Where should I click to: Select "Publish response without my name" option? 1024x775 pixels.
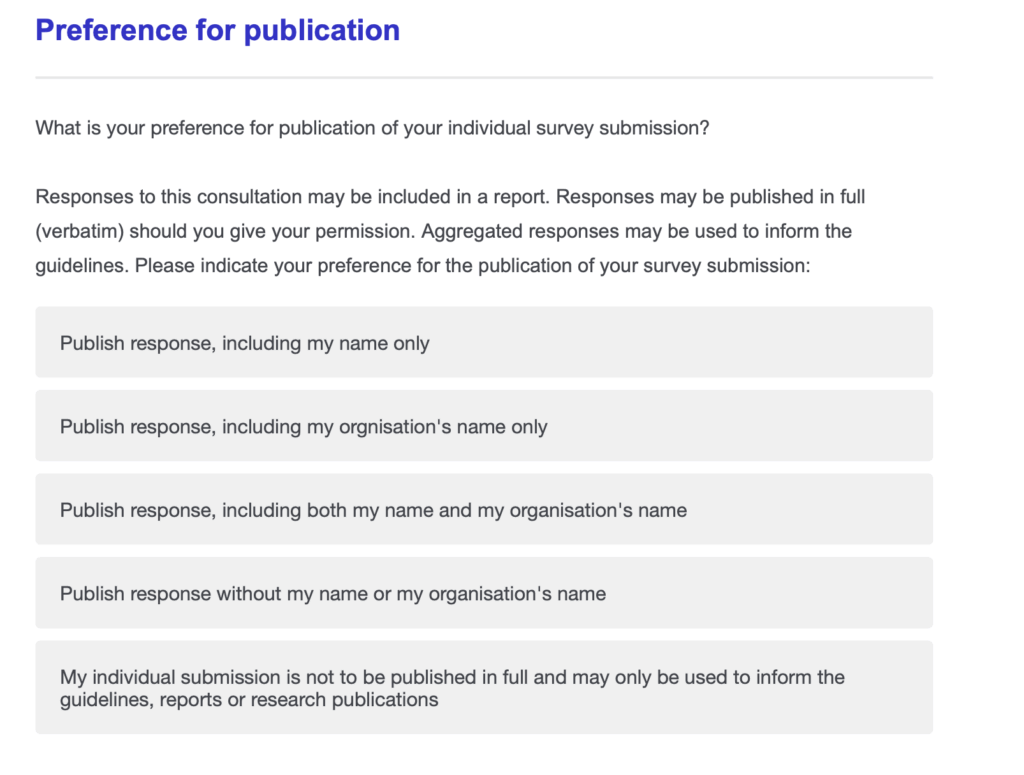pos(484,594)
